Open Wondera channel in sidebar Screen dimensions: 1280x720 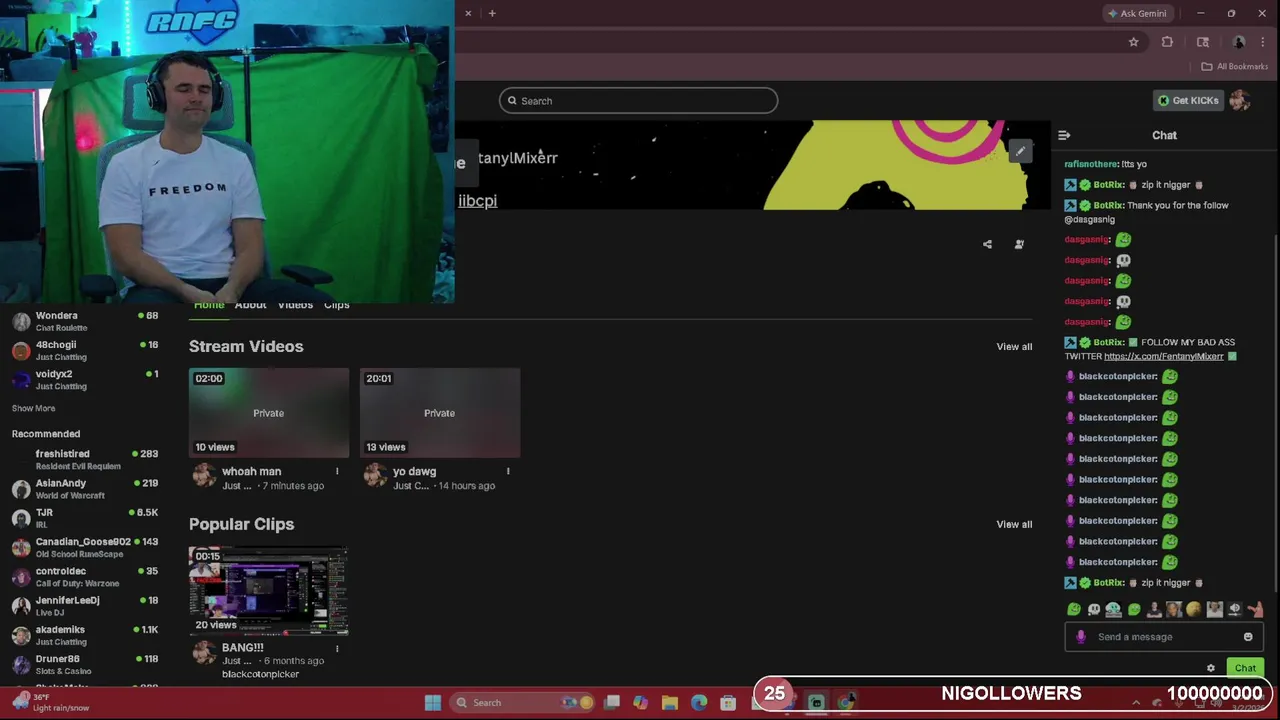tap(85, 321)
